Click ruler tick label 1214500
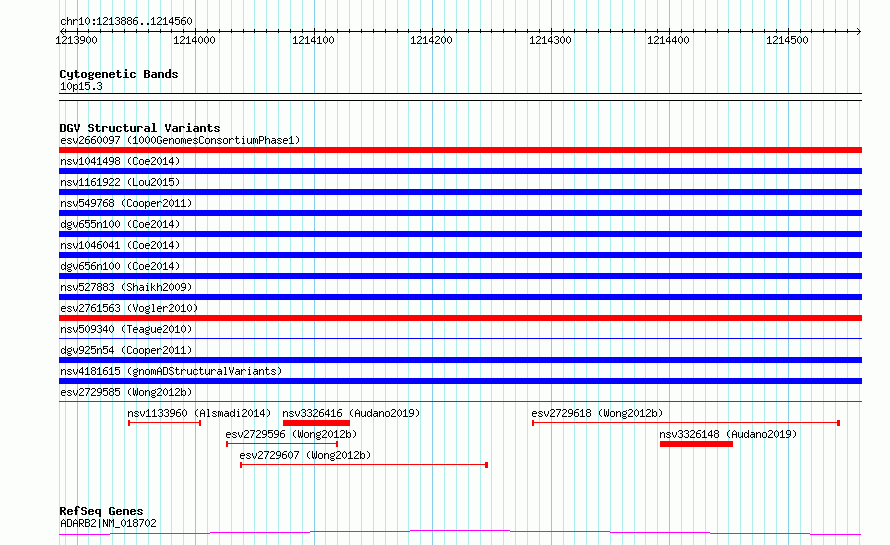The image size is (890, 545). click(787, 40)
